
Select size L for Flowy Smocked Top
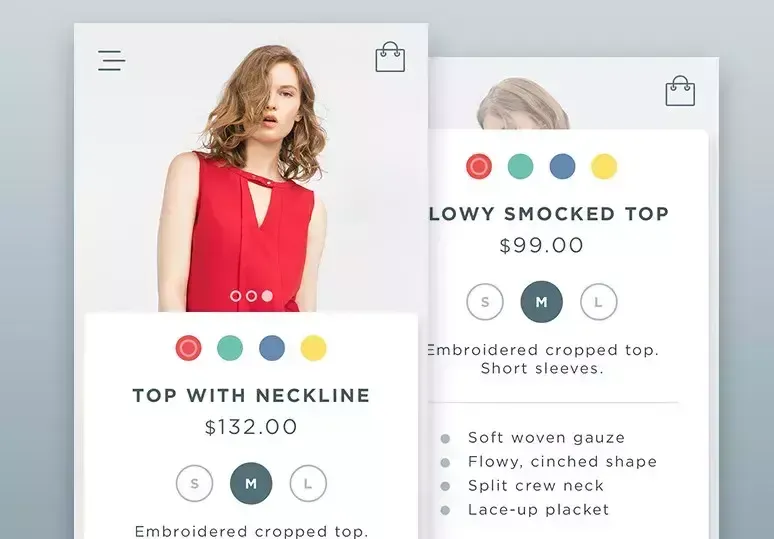point(598,302)
